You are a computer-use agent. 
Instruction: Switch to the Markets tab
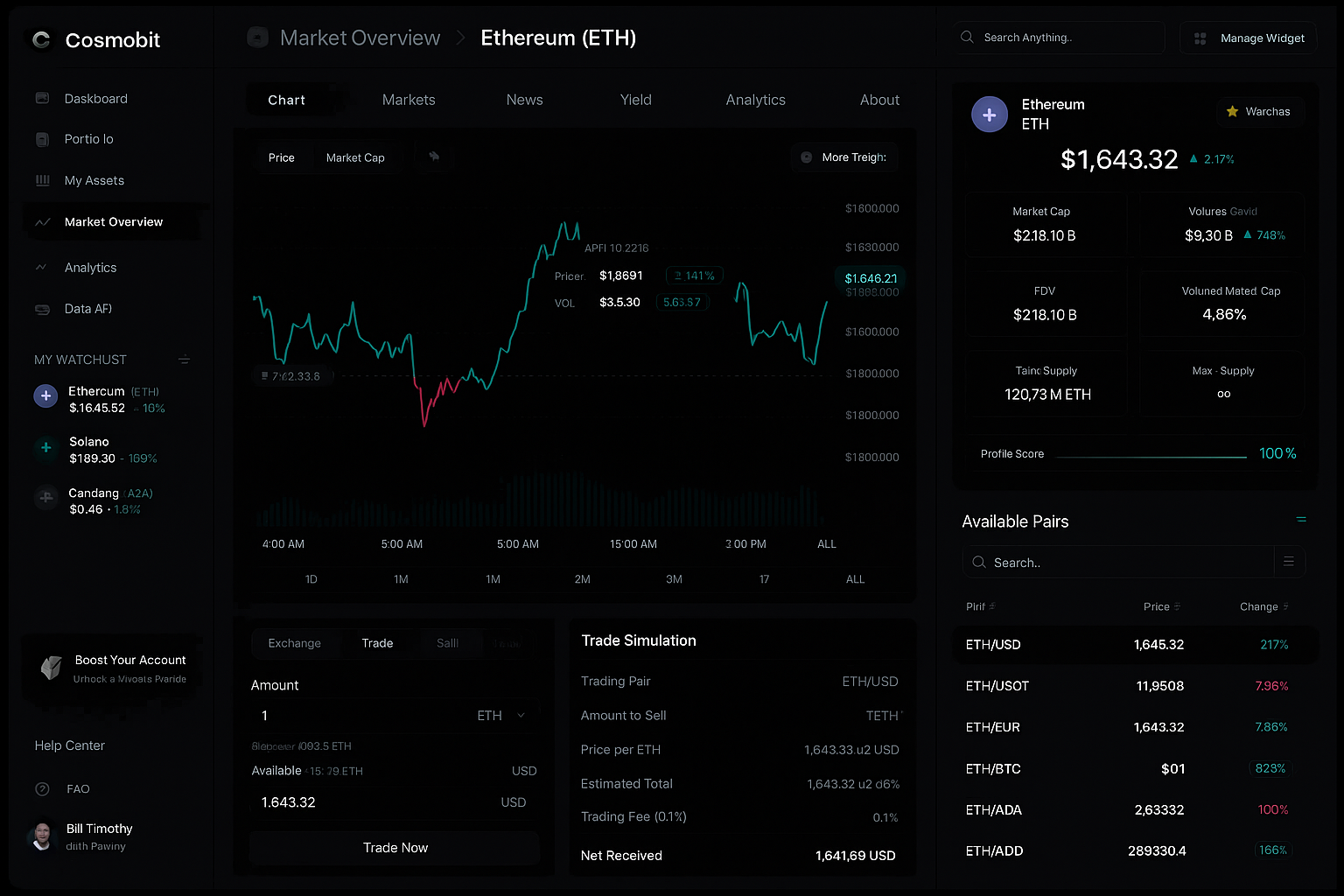409,100
